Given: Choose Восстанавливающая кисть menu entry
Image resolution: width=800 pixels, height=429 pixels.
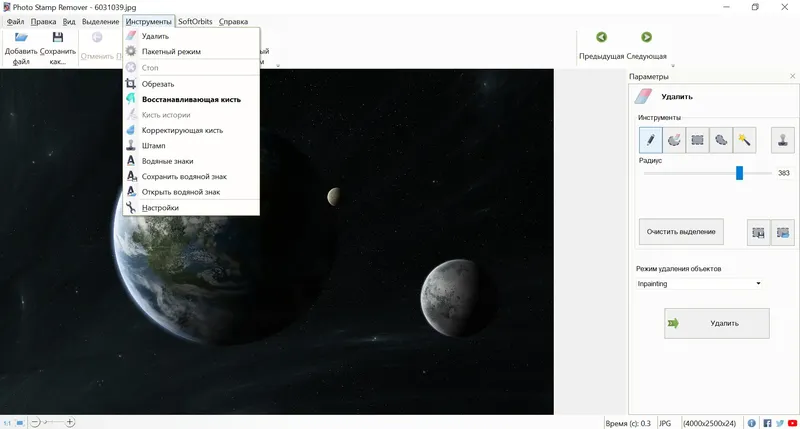Looking at the screenshot, I should pos(191,99).
